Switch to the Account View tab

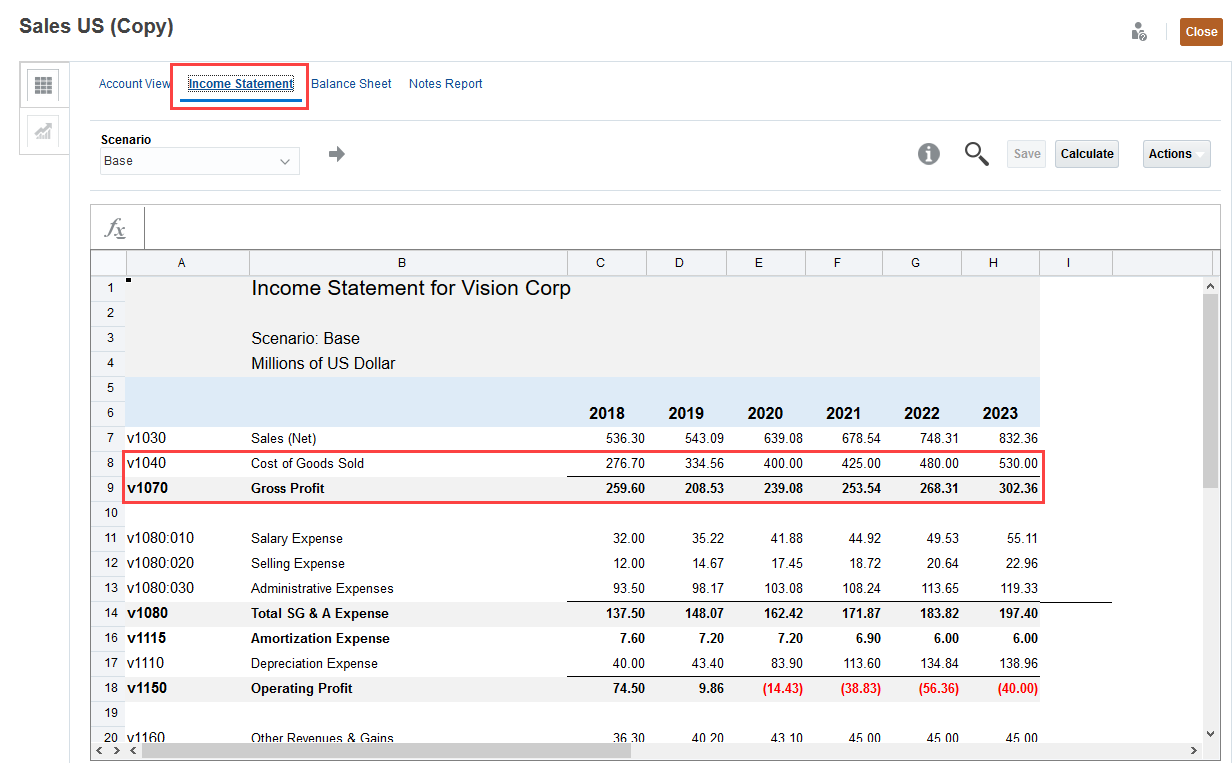click(x=134, y=84)
